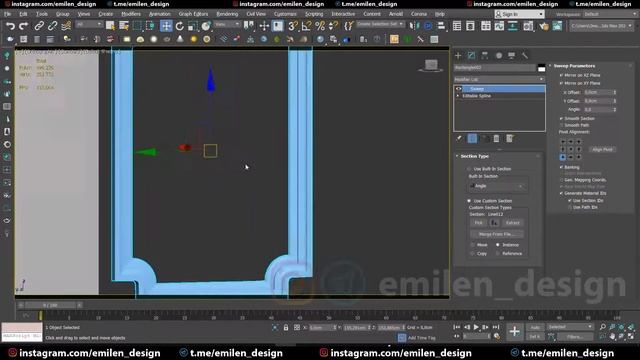Open the Motion panel tab icon
Image resolution: width=640 pixels, height=360 pixels.
pos(498,56)
